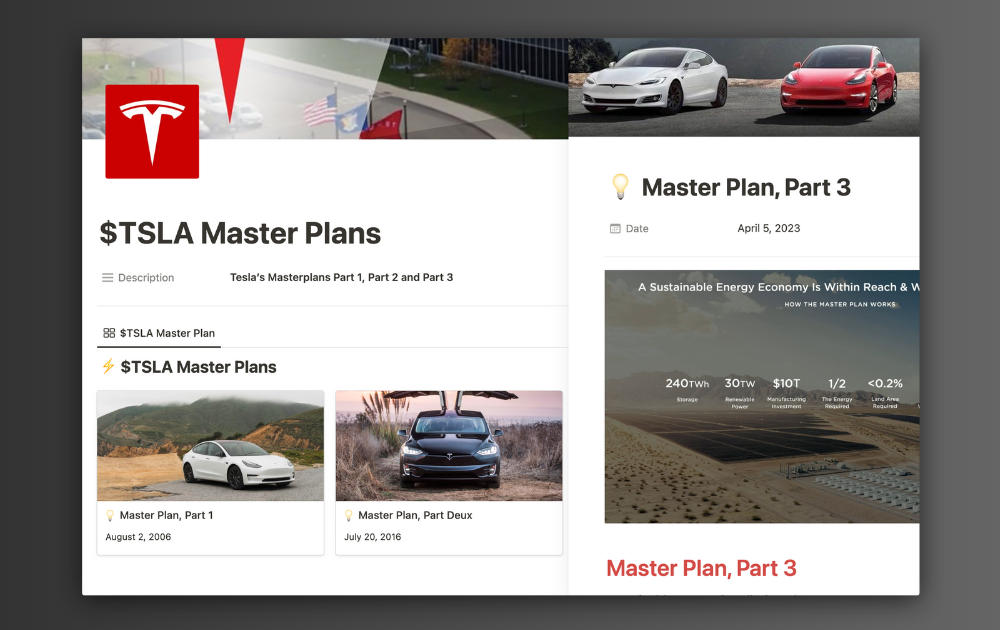
Task: Select the Date property label
Action: tap(637, 228)
